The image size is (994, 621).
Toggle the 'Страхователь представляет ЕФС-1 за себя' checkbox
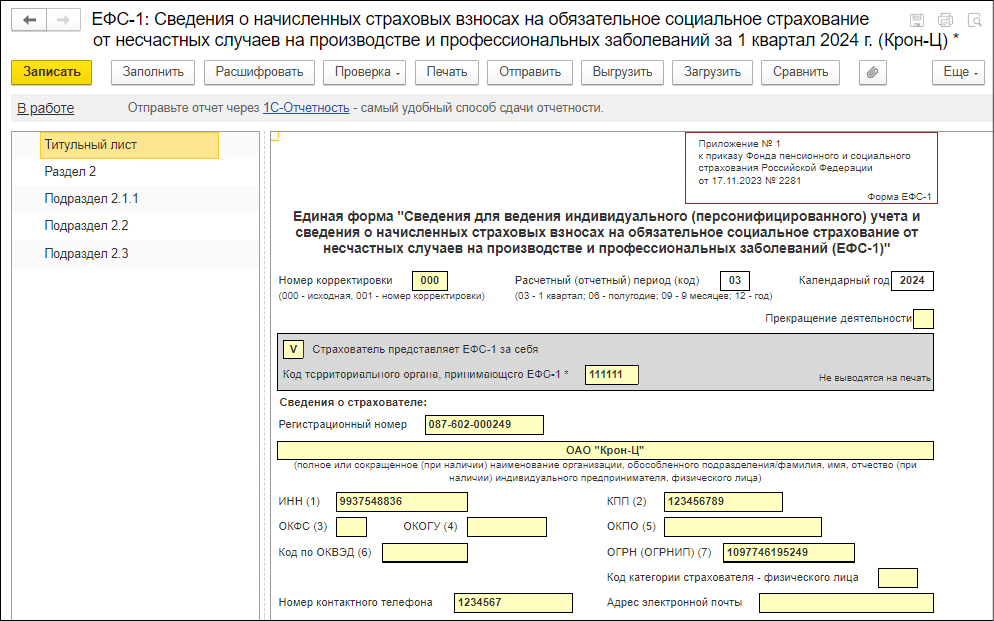[293, 349]
